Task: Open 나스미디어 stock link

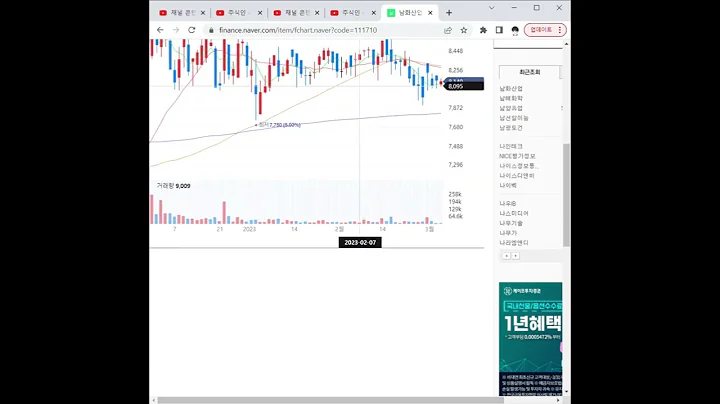Action: coord(514,213)
